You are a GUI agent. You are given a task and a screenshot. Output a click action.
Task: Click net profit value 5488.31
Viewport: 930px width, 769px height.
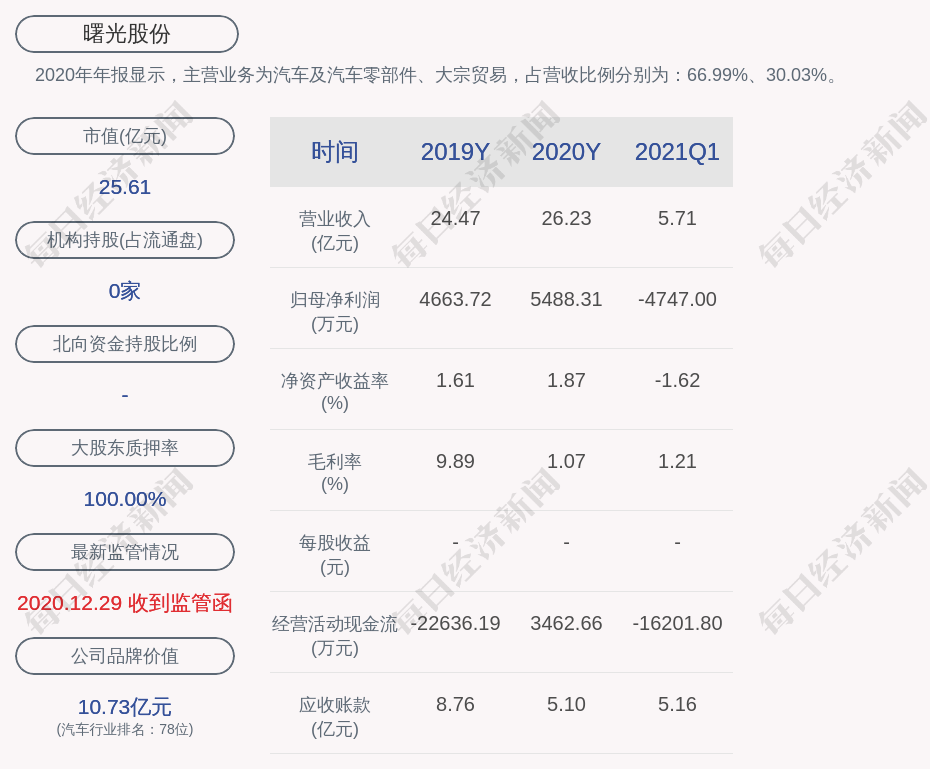[x=566, y=299]
